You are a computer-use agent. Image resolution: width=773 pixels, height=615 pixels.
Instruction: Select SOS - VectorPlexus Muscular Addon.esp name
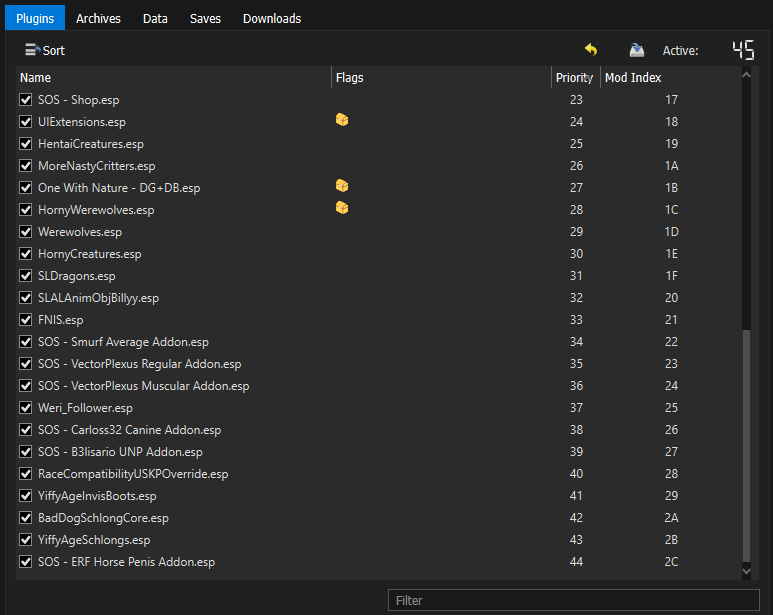tap(143, 386)
